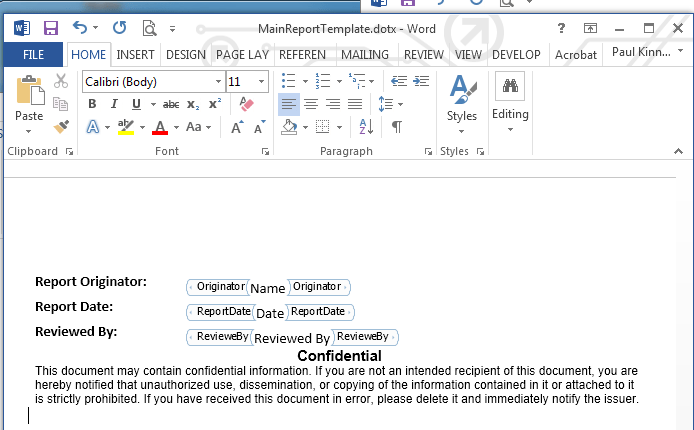The height and width of the screenshot is (430, 694).
Task: Decrease font size with Shrink Font
Action: click(x=259, y=127)
